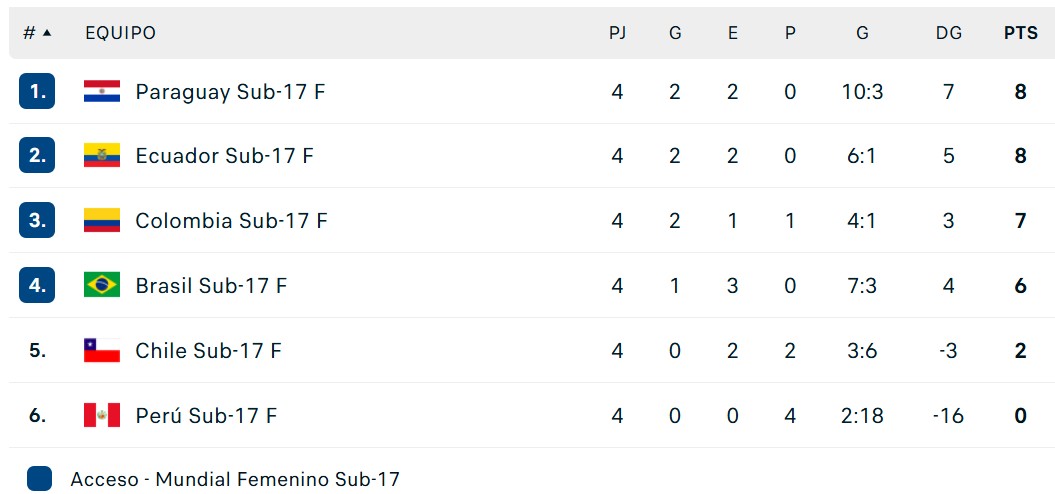
Task: Click the Brasil flag icon
Action: click(x=102, y=285)
